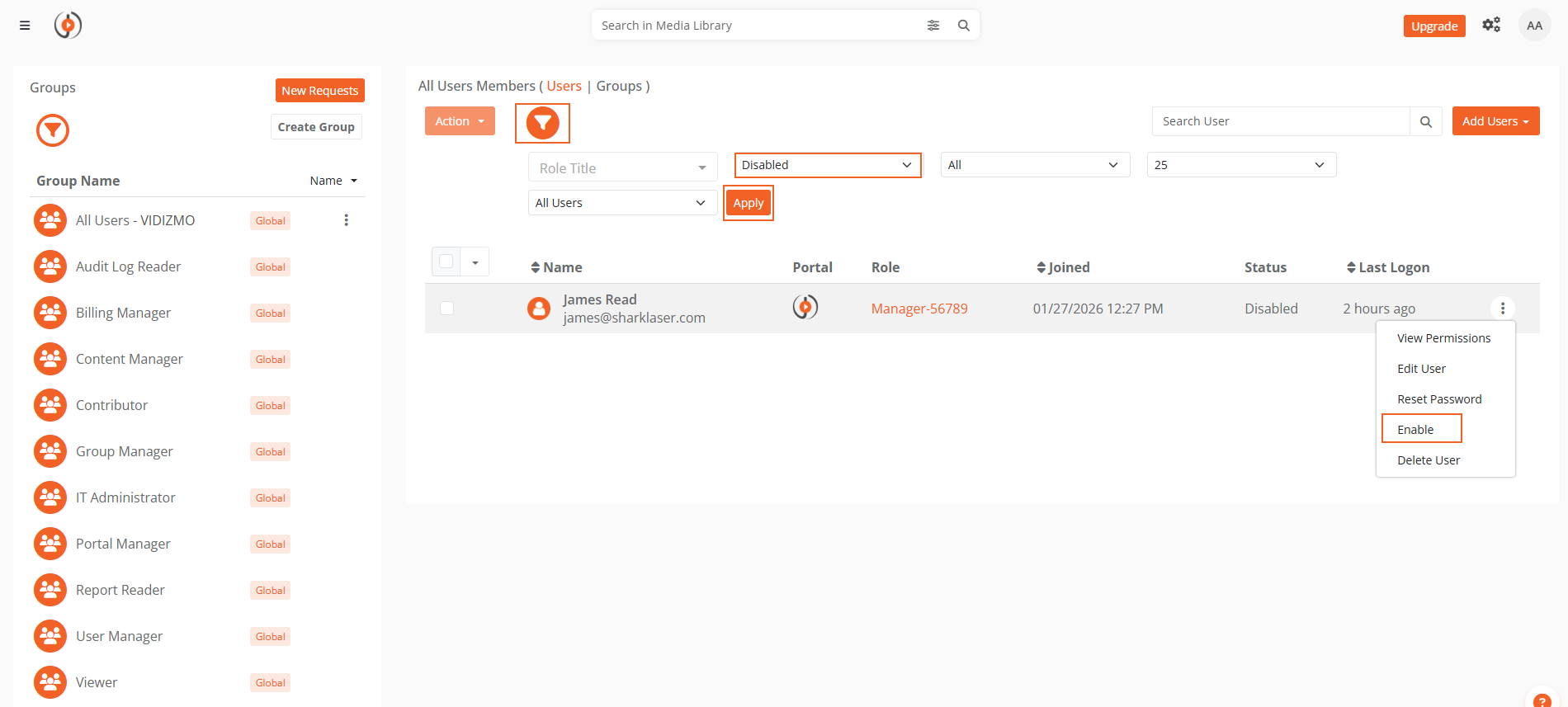Open advanced search filter options icon

click(x=933, y=26)
